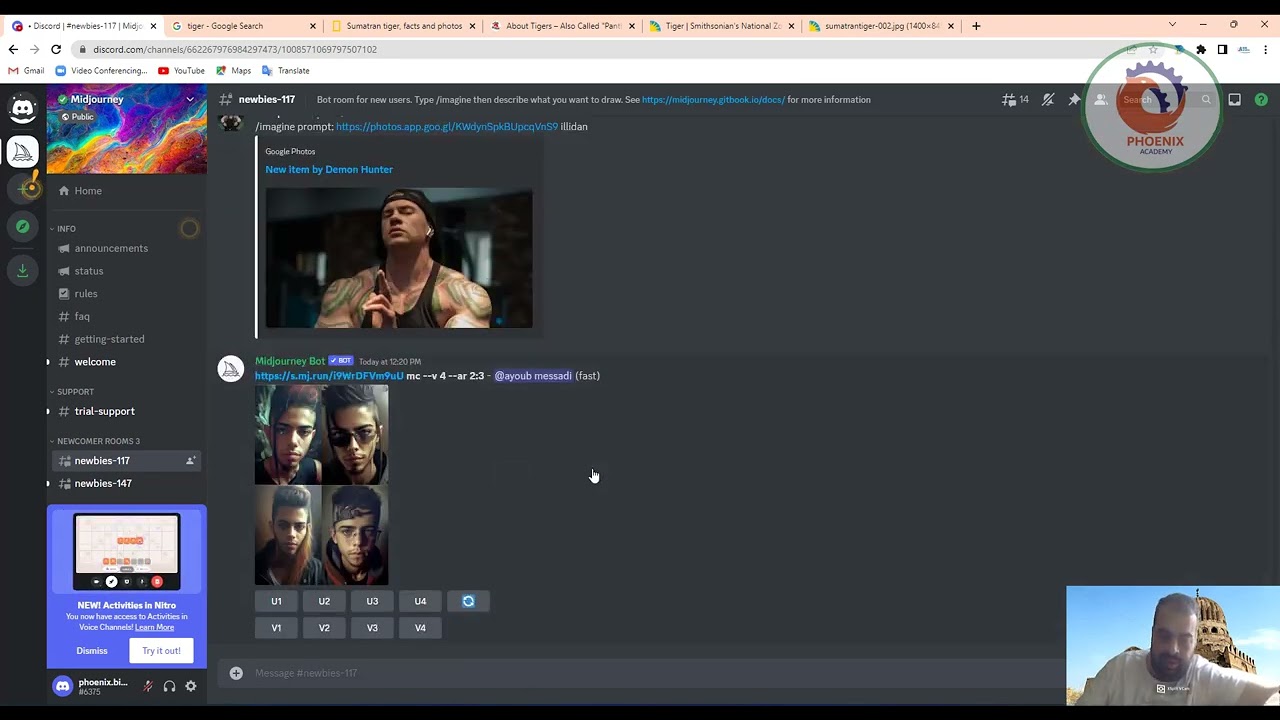This screenshot has height=720, width=1280.
Task: Click the refresh re-roll icon button
Action: (468, 601)
